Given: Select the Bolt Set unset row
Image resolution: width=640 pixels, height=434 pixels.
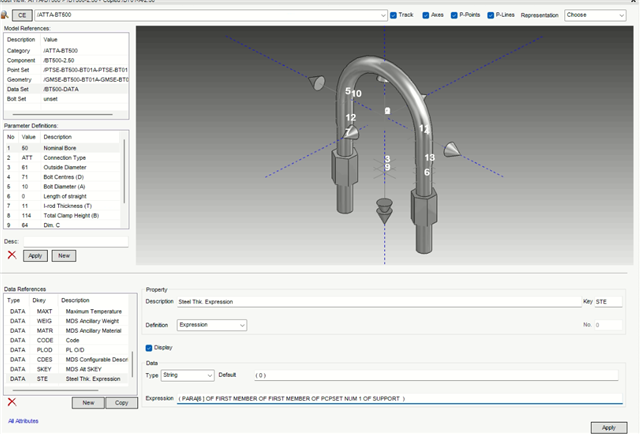Looking at the screenshot, I should [x=66, y=99].
